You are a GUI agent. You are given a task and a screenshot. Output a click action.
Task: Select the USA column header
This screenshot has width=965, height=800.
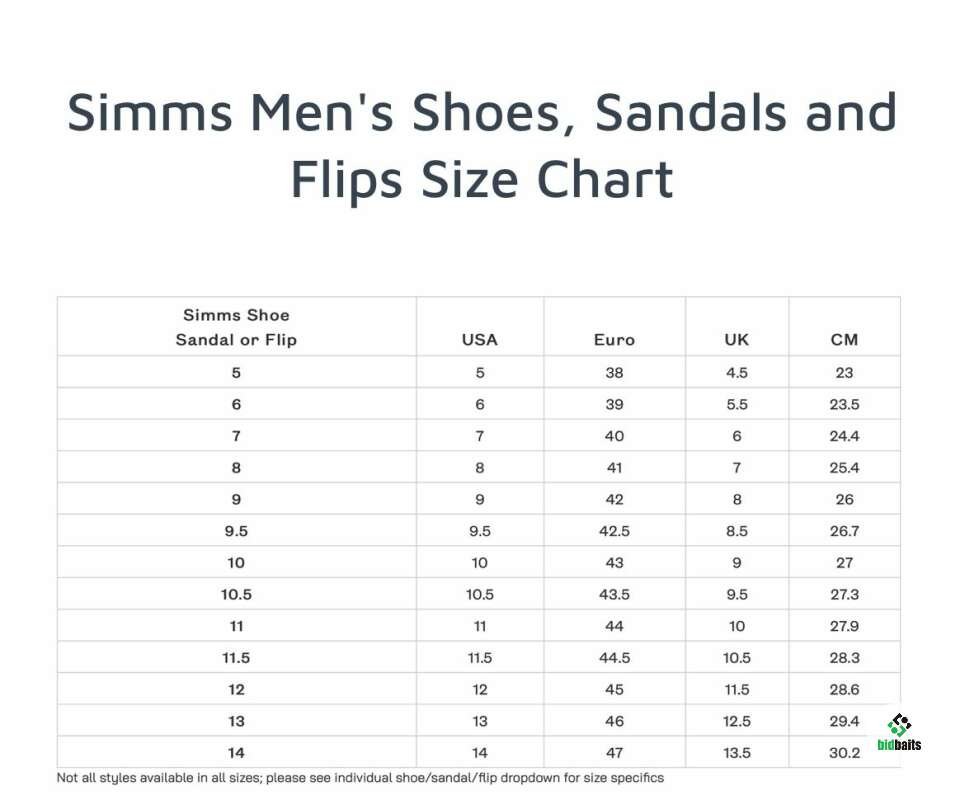tap(479, 340)
